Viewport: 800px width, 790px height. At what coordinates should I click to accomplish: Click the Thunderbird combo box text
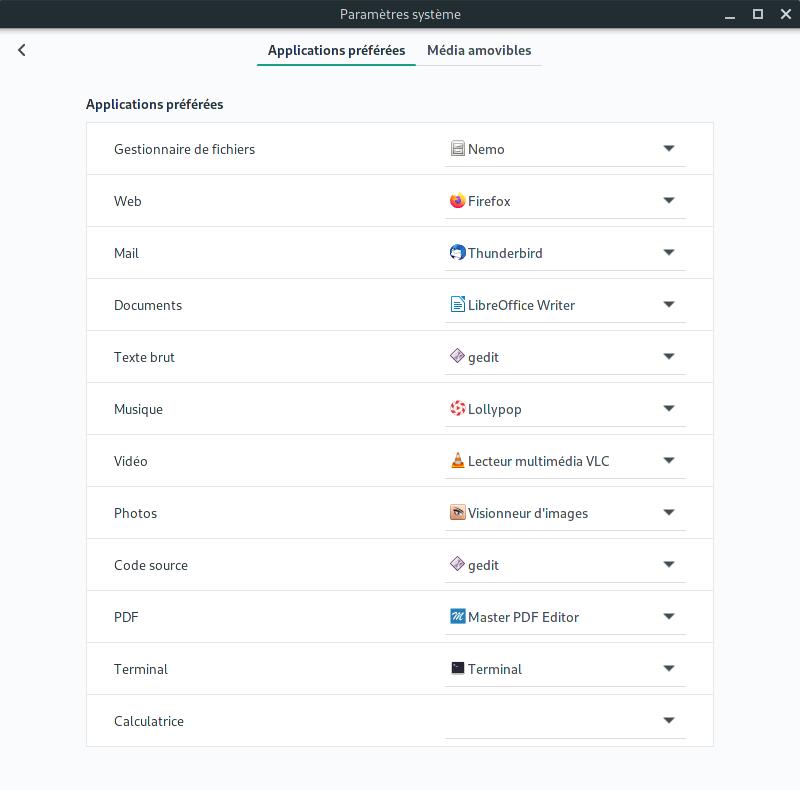[x=505, y=253]
